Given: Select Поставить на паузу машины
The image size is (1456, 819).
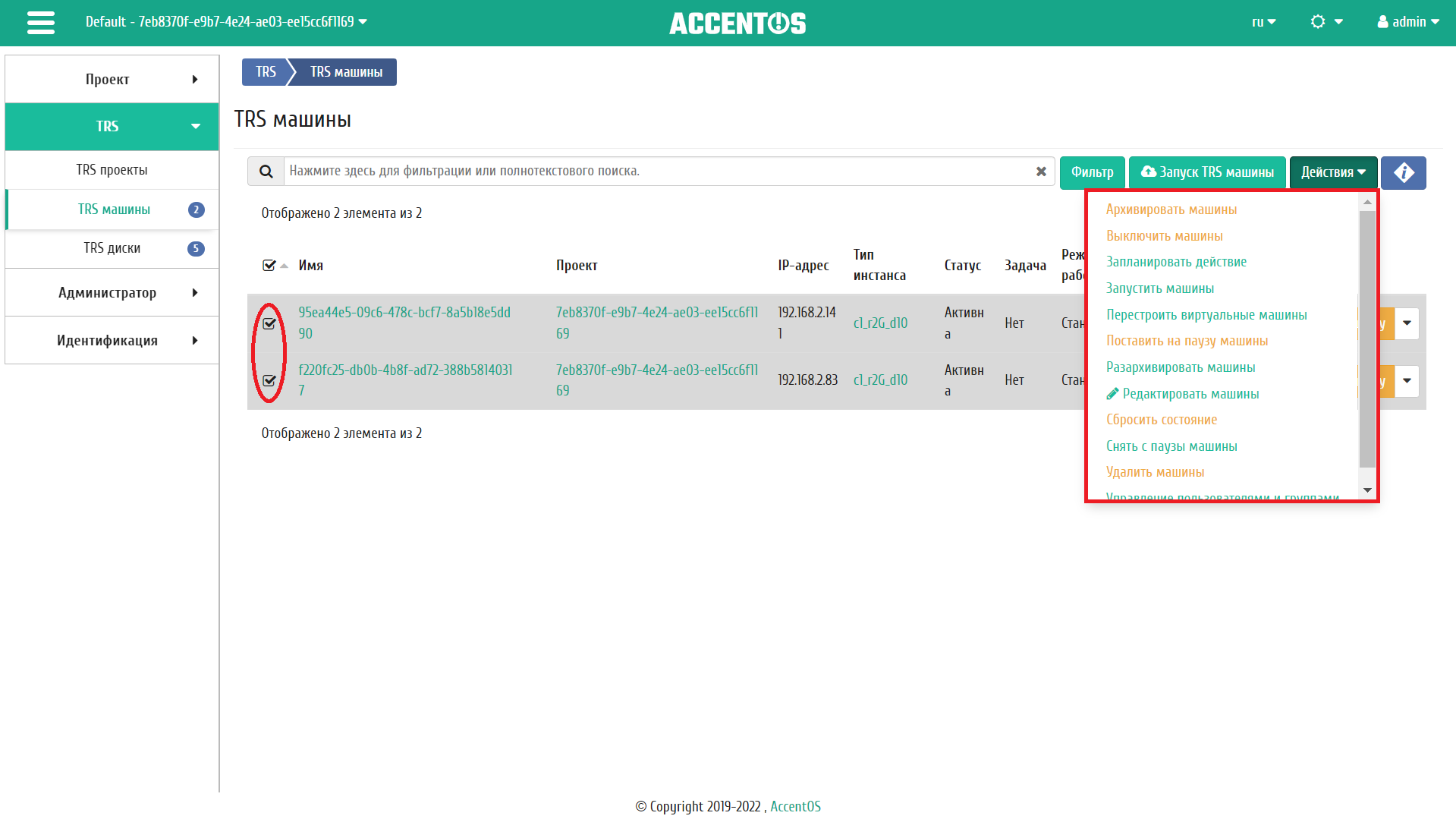Looking at the screenshot, I should point(1187,341).
